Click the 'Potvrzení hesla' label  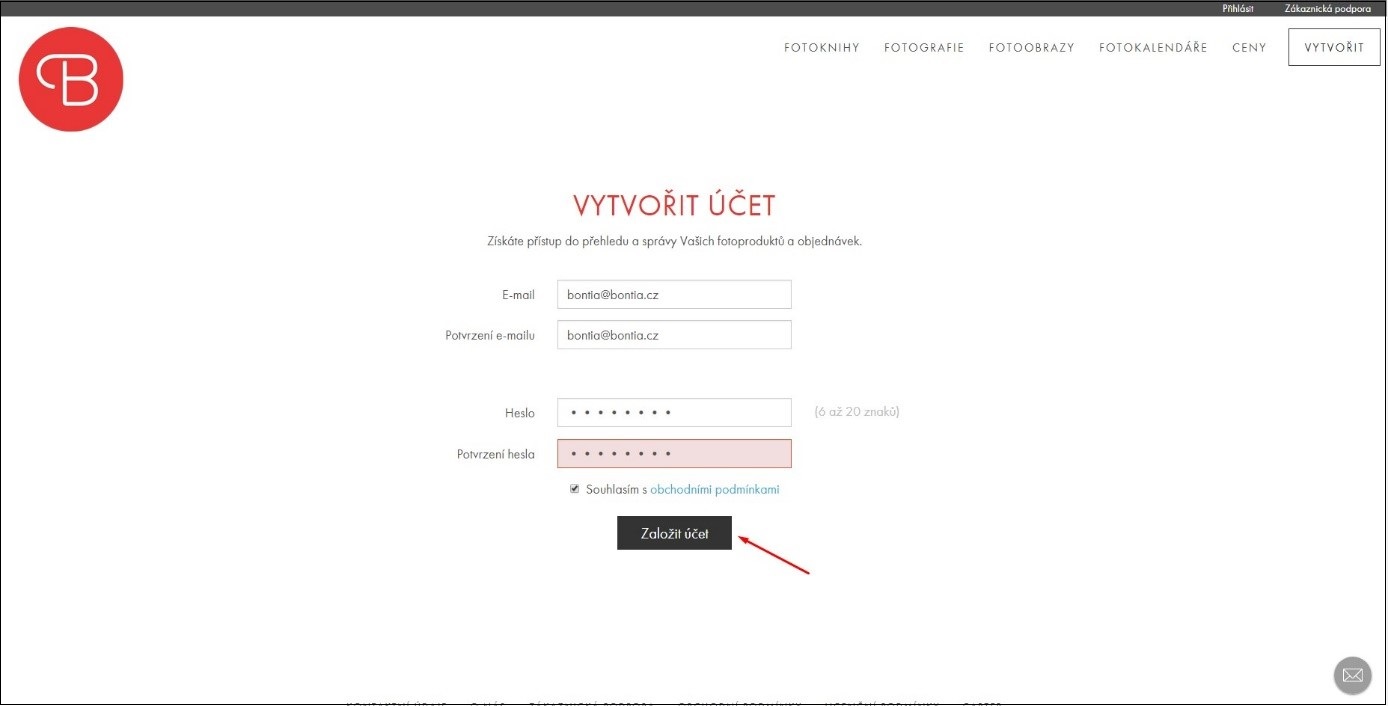click(x=496, y=454)
